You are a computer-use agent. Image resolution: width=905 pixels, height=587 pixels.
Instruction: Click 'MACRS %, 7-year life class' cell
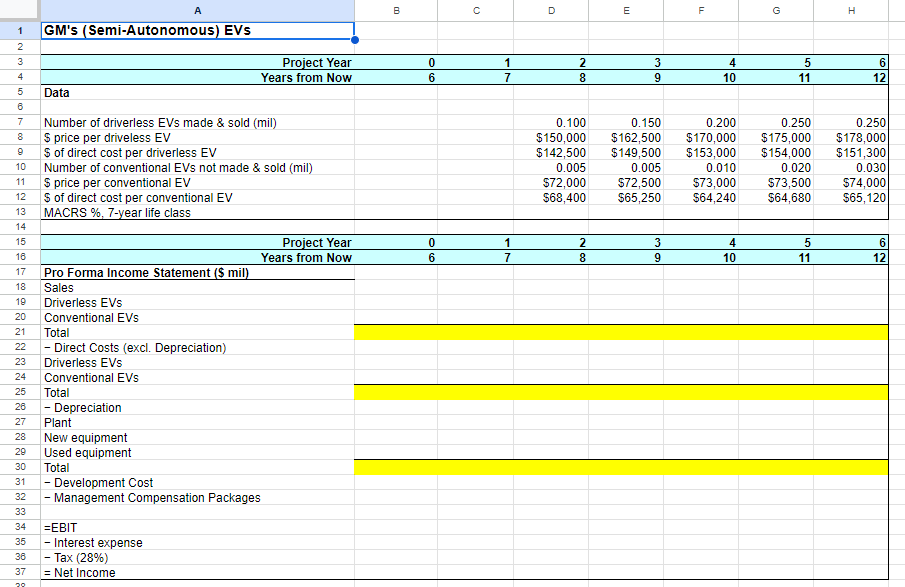point(197,212)
